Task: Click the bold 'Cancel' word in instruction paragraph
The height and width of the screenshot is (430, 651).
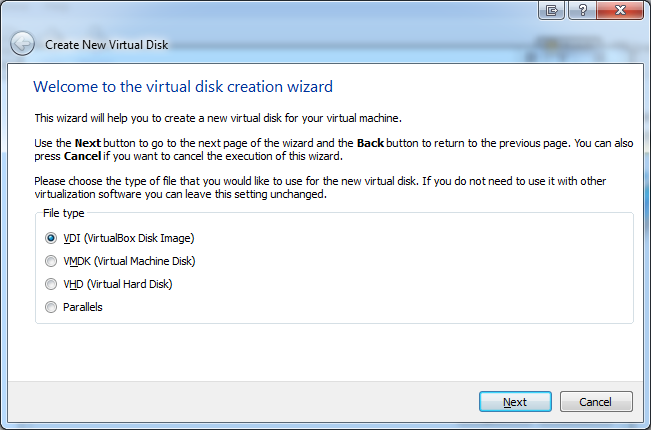Action: point(82,157)
